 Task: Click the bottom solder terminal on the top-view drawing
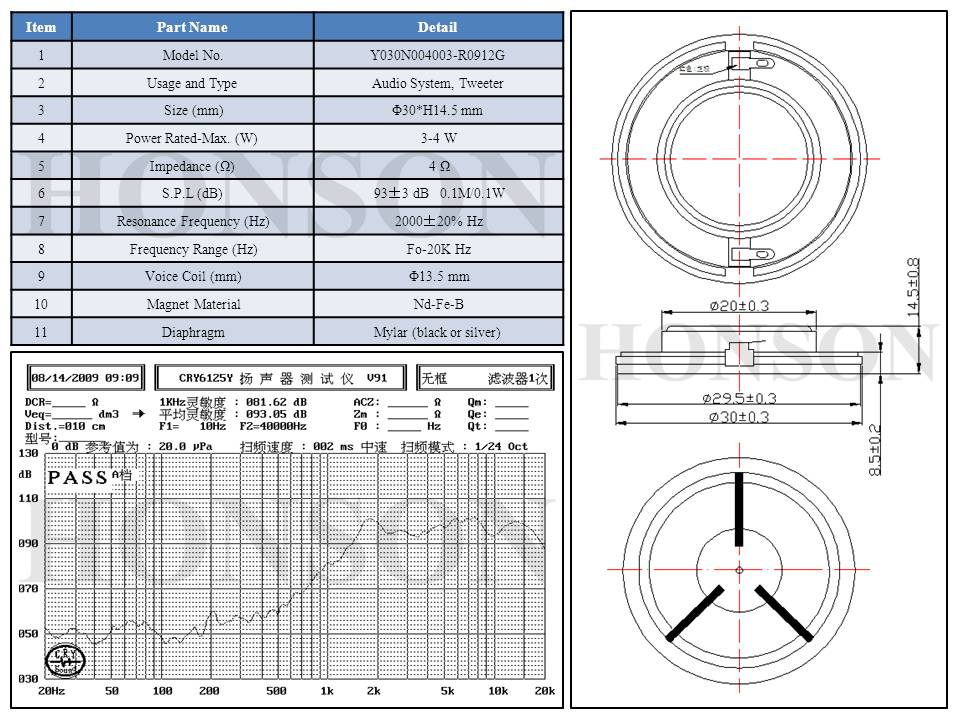pyautogui.click(x=742, y=257)
